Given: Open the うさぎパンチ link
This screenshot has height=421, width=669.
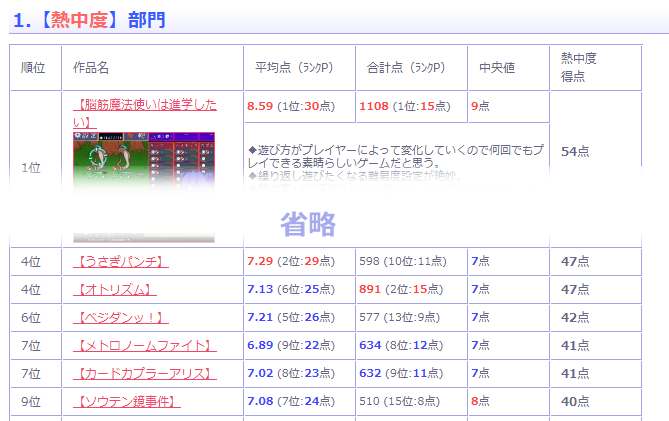Looking at the screenshot, I should point(121,261).
